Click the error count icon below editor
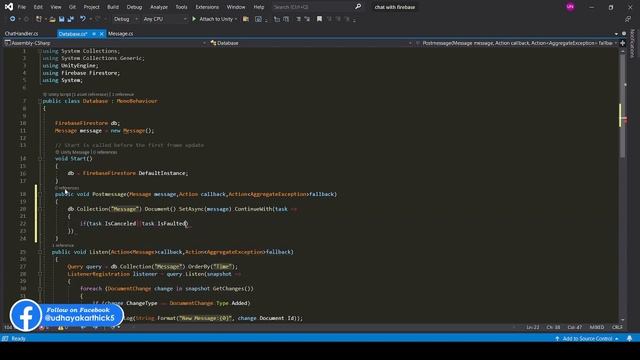Screen dimensions: 640x360 click(x=42, y=327)
